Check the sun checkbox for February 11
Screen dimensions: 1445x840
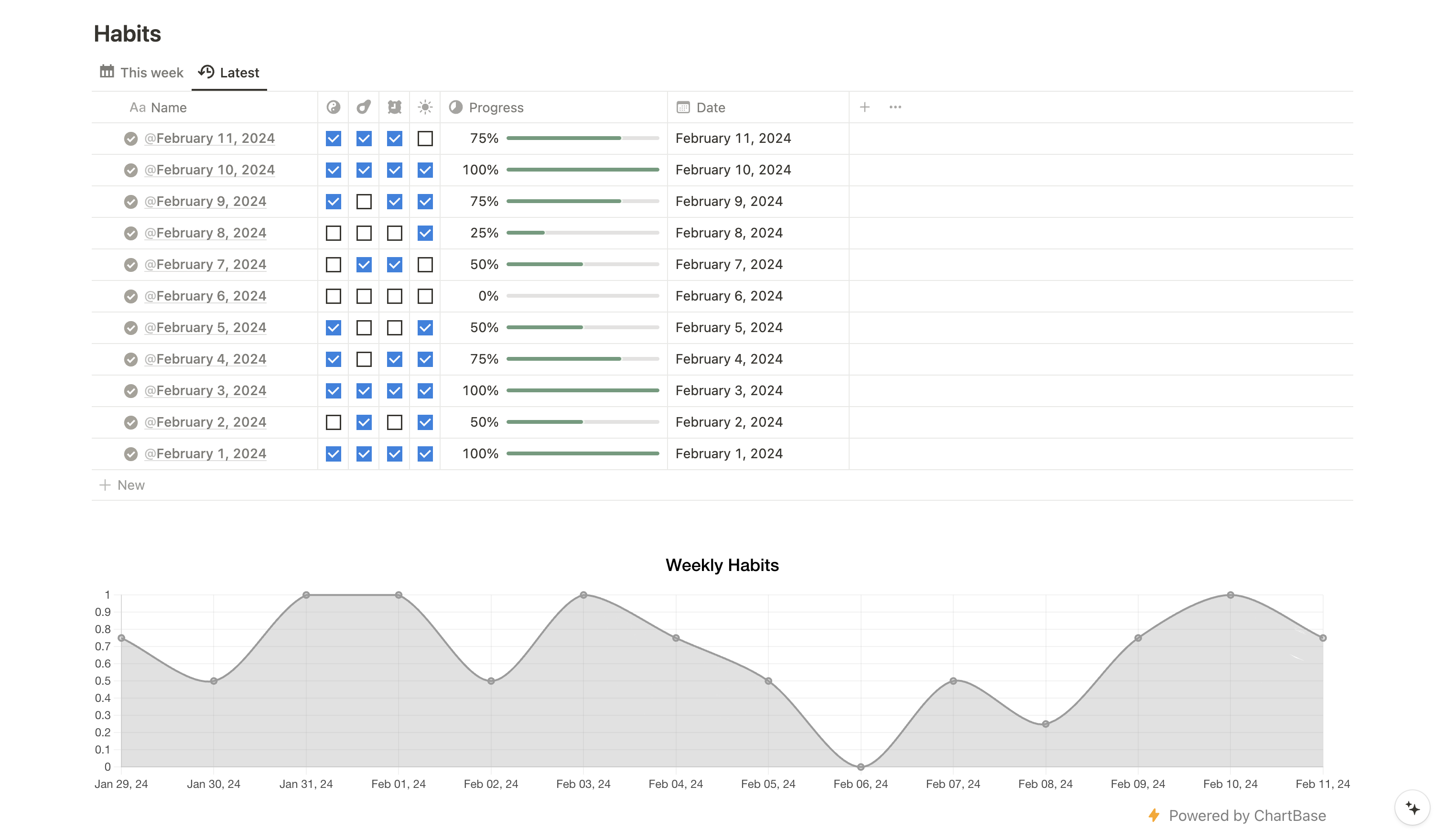pyautogui.click(x=425, y=139)
